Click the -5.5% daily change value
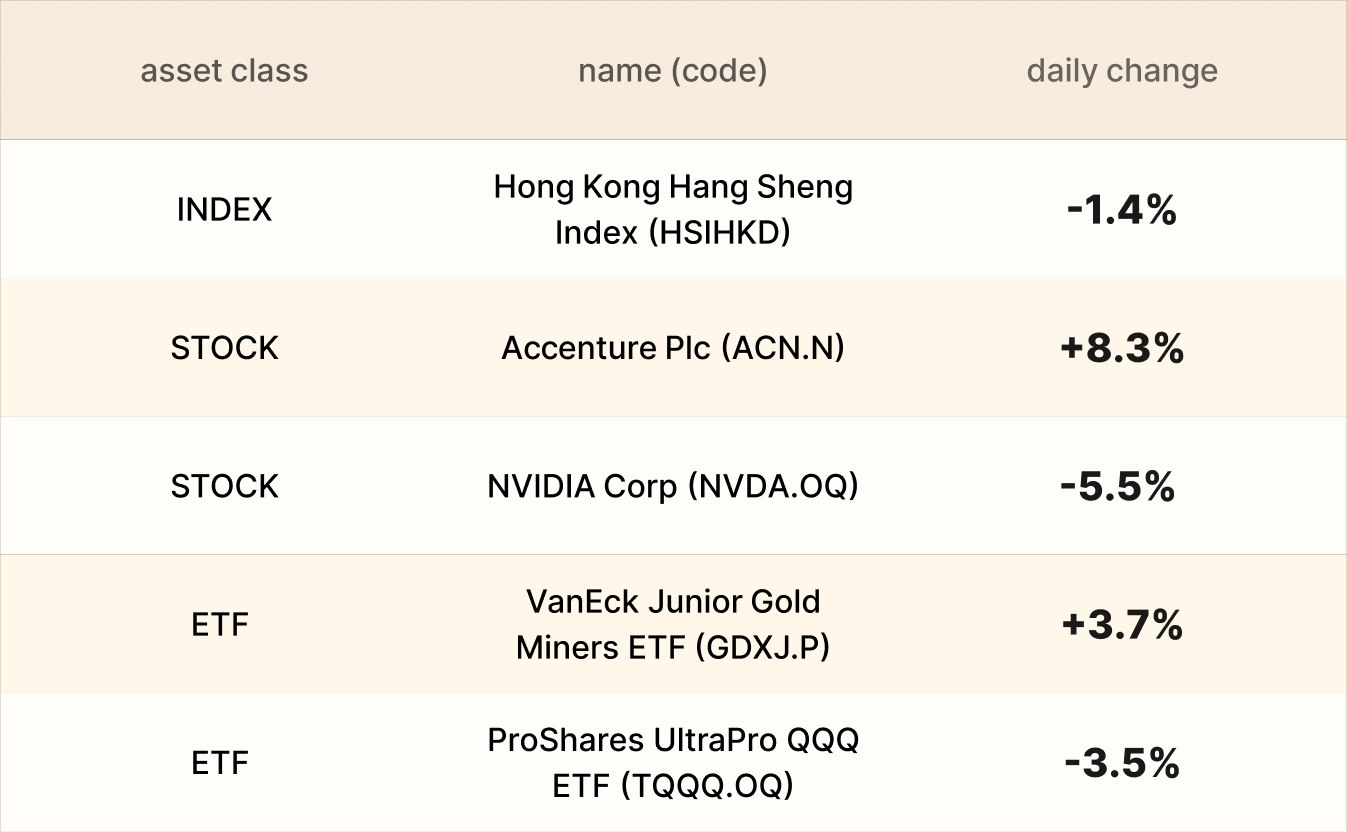 pos(1117,487)
